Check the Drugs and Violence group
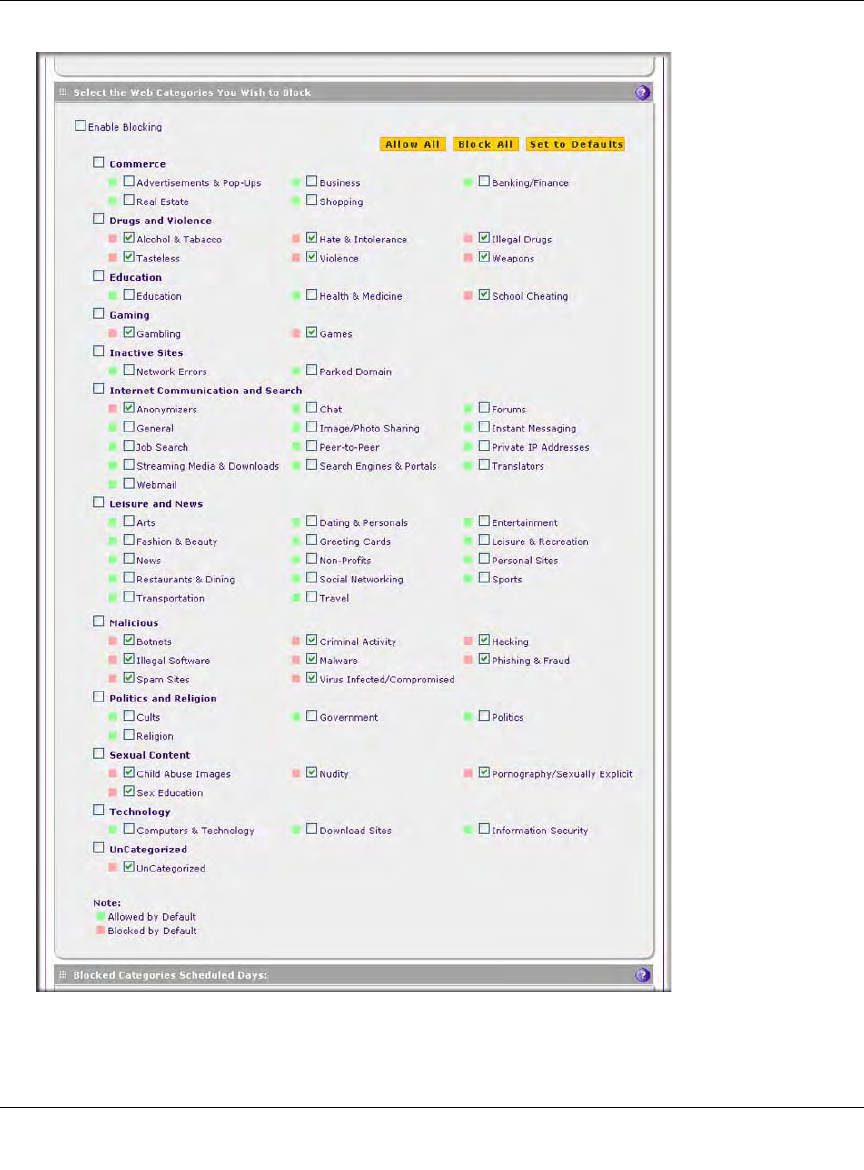This screenshot has width=864, height=1170. 98,219
